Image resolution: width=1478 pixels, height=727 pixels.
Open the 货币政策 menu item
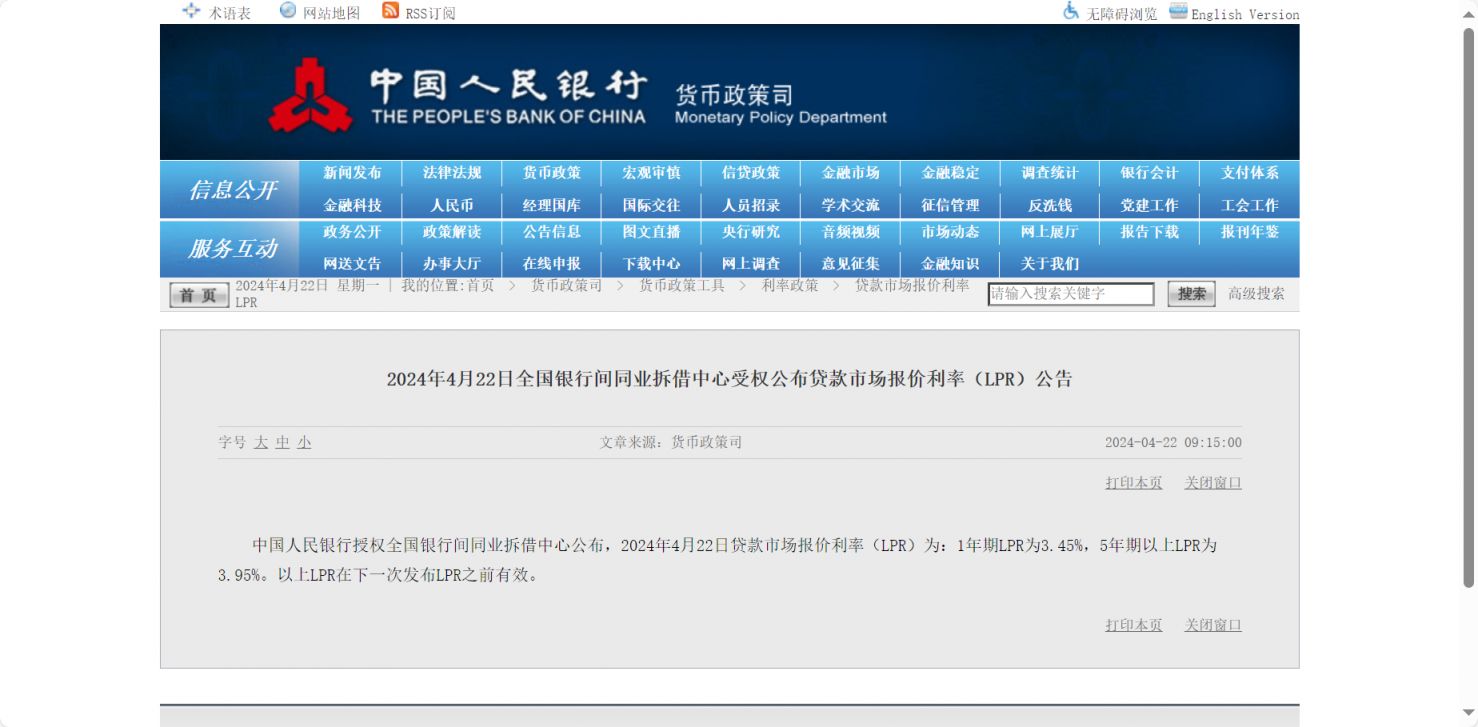pyautogui.click(x=551, y=173)
